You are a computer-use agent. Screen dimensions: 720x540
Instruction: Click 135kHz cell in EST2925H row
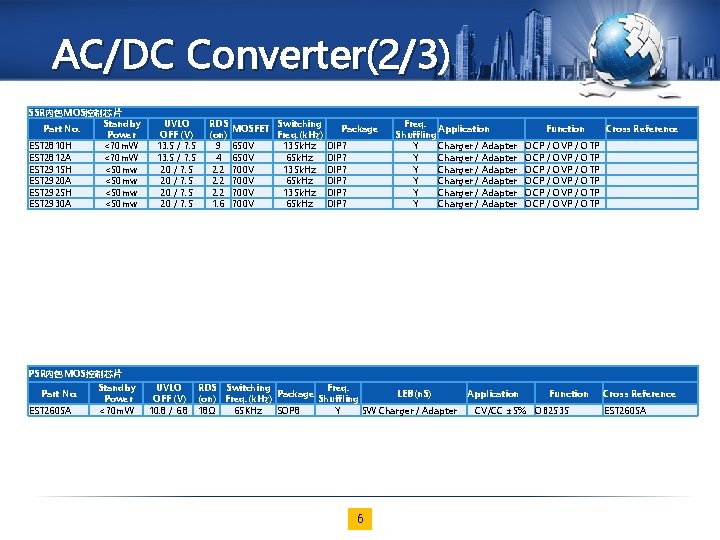(299, 192)
